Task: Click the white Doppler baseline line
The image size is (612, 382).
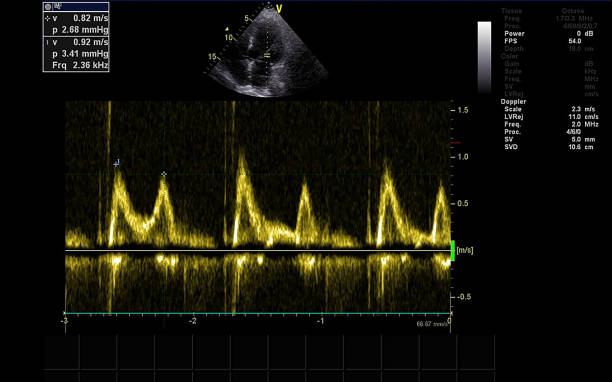Action: 258,250
